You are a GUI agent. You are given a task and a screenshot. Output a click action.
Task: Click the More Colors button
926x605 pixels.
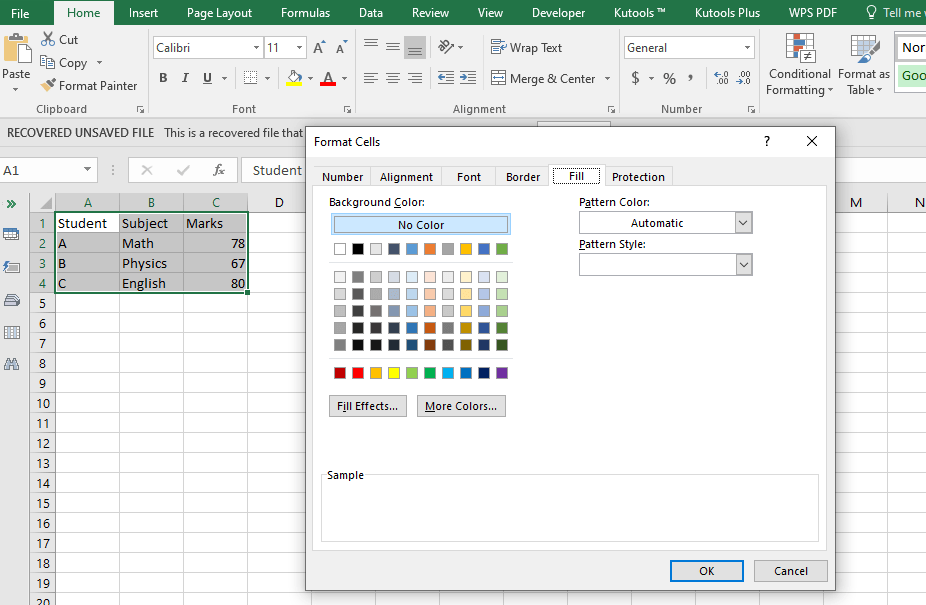(461, 406)
